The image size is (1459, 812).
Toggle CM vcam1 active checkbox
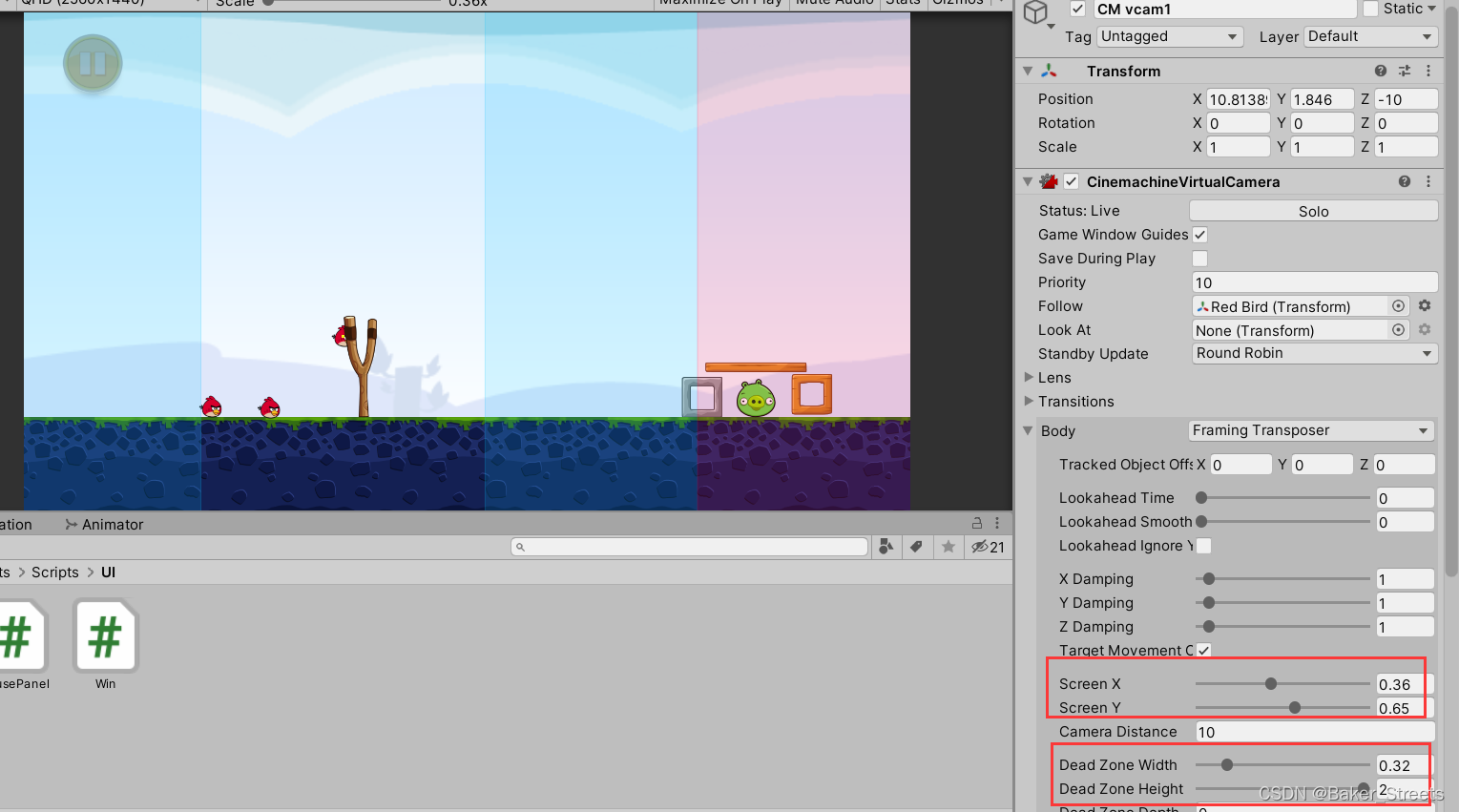(1077, 9)
